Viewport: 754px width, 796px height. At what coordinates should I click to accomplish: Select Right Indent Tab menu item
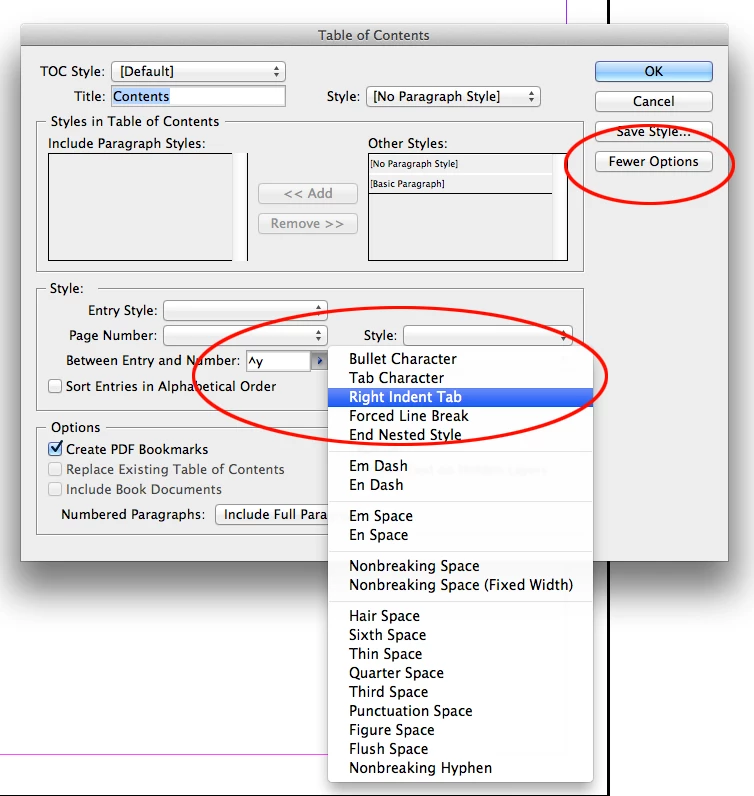[460, 397]
